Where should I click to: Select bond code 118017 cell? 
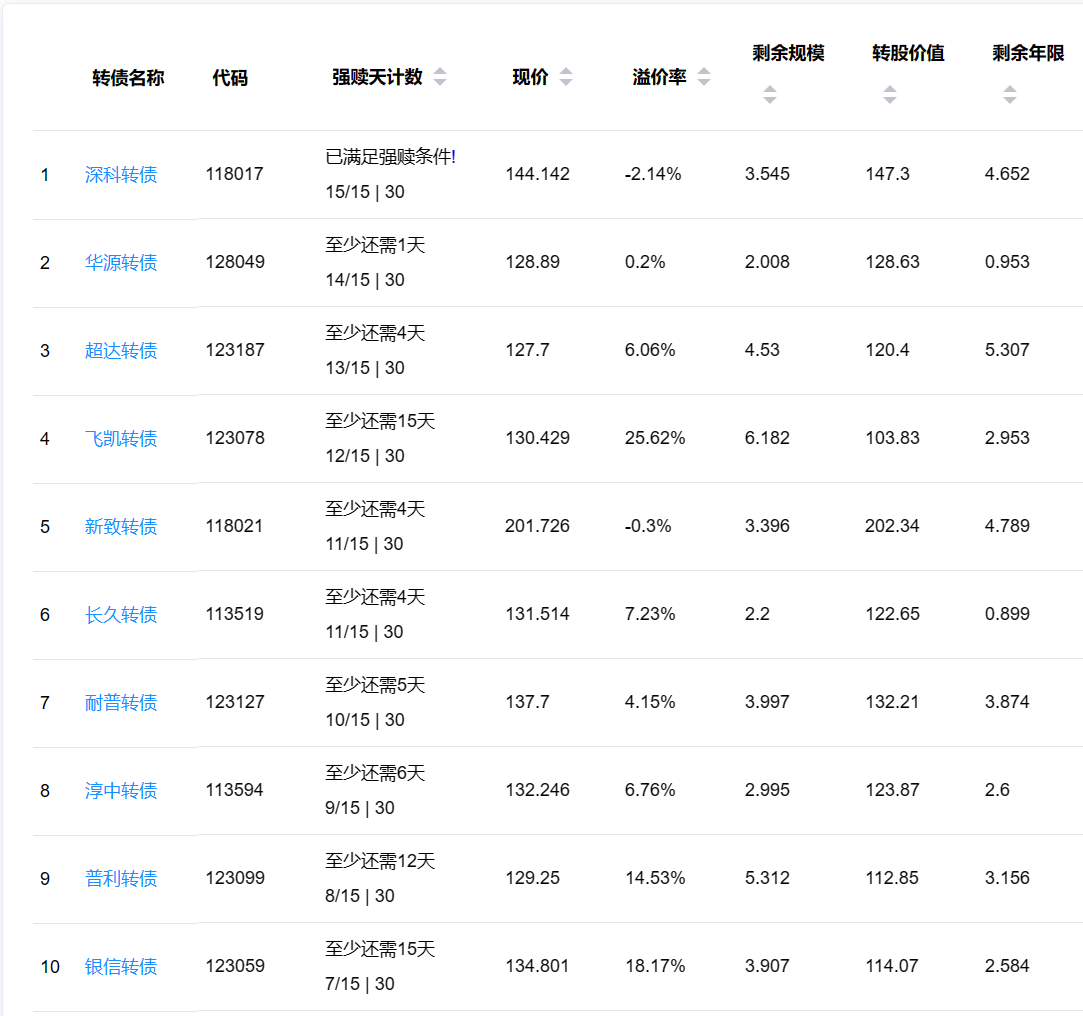point(235,174)
